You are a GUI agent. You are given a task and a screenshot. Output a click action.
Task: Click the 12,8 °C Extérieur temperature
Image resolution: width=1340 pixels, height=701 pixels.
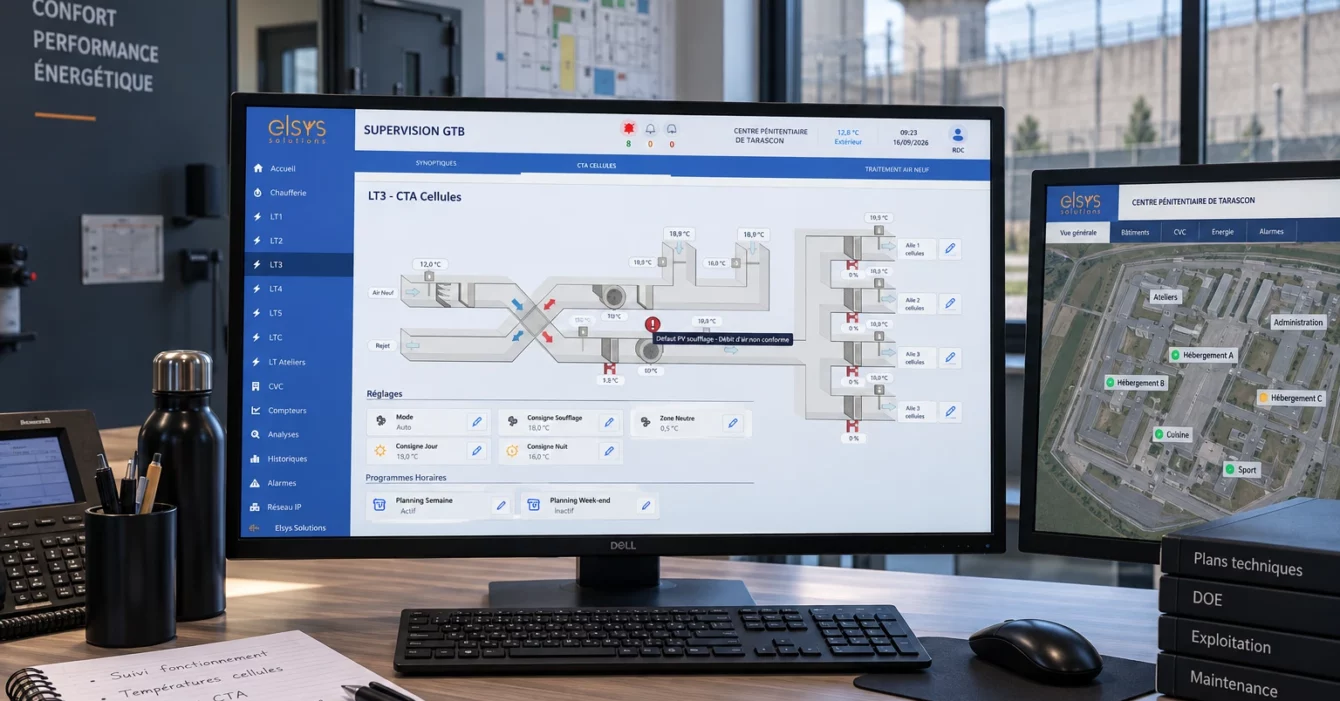point(848,136)
